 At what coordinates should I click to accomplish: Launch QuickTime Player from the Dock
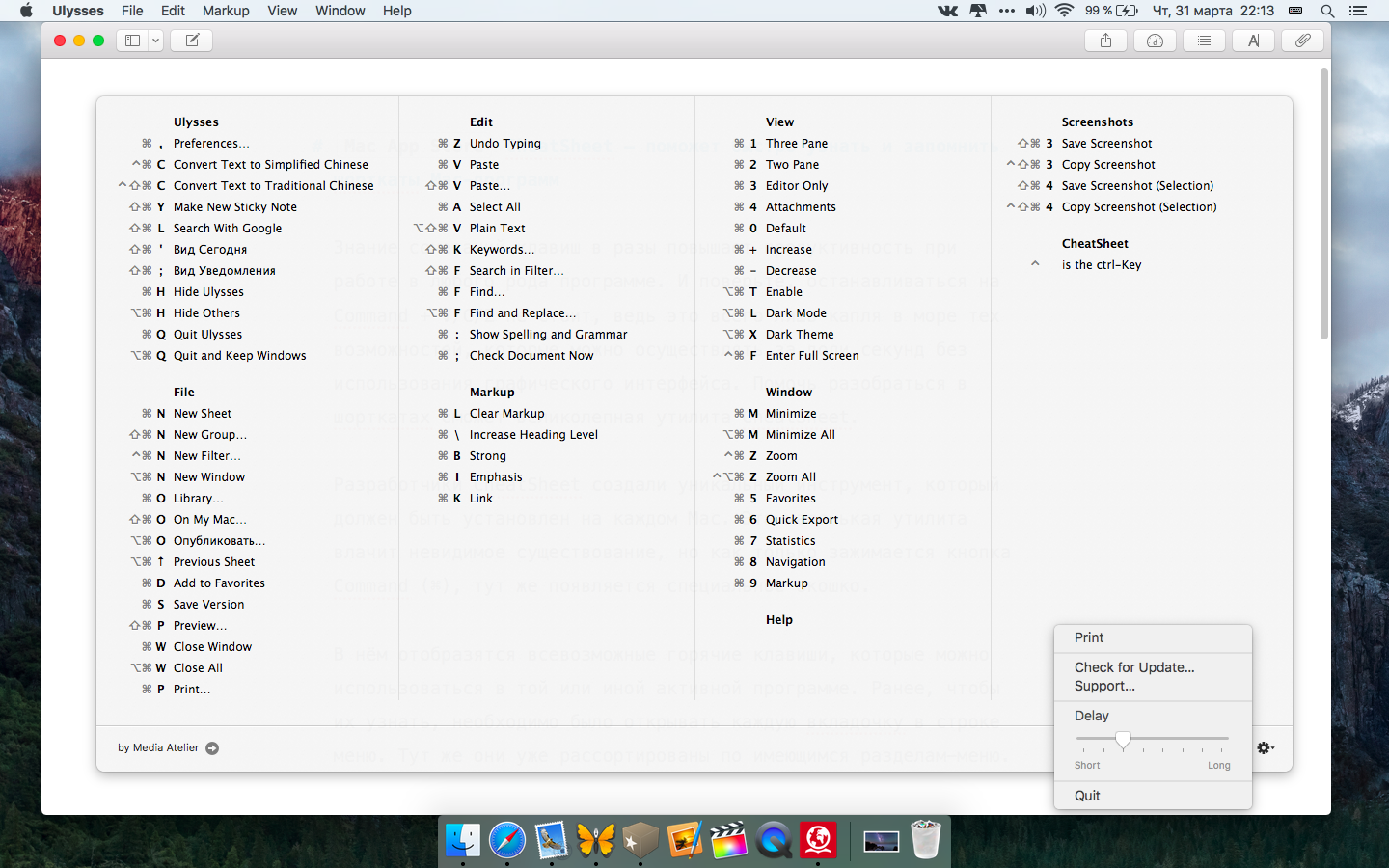pyautogui.click(x=774, y=841)
